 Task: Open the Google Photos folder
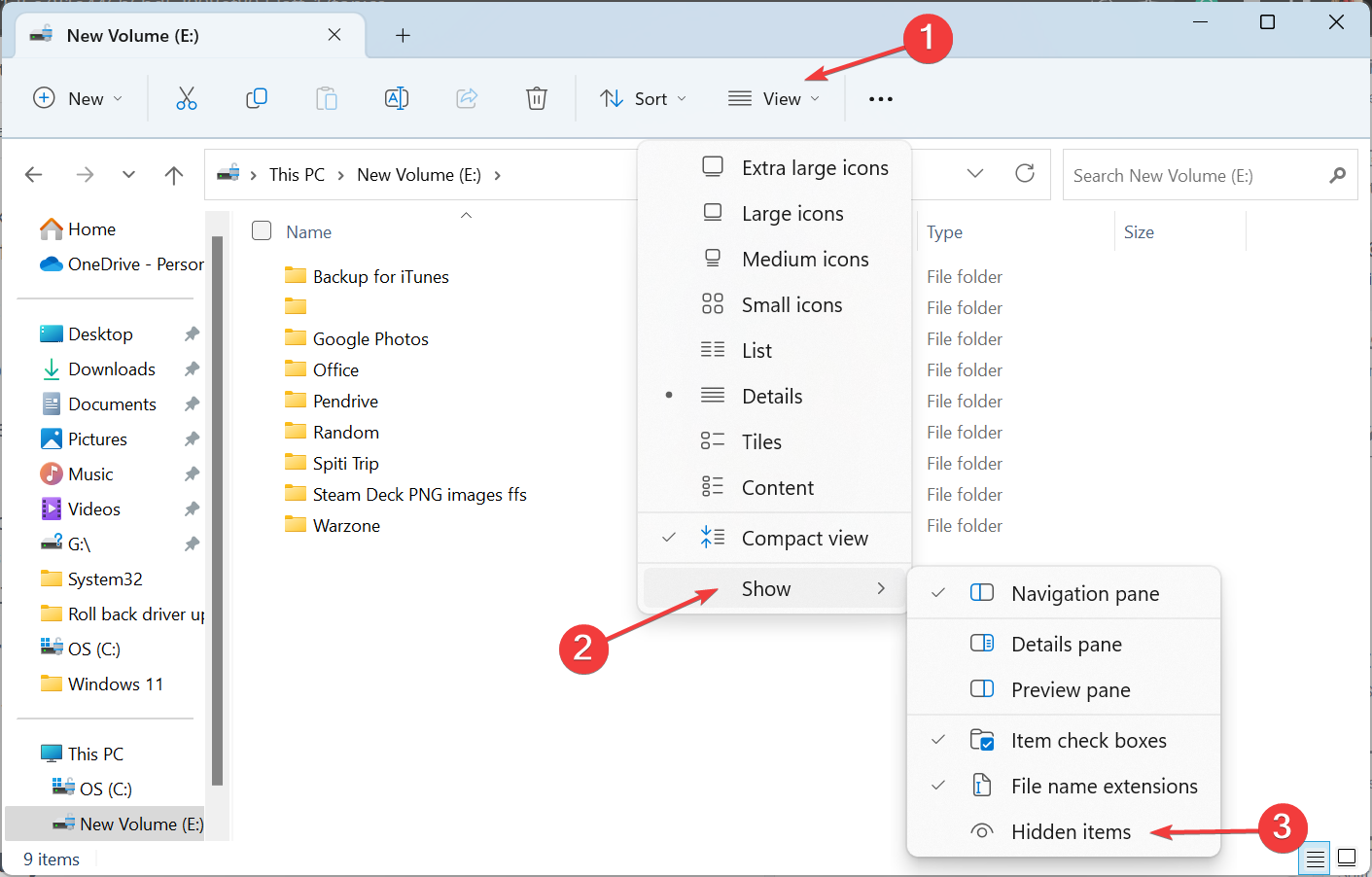coord(369,339)
